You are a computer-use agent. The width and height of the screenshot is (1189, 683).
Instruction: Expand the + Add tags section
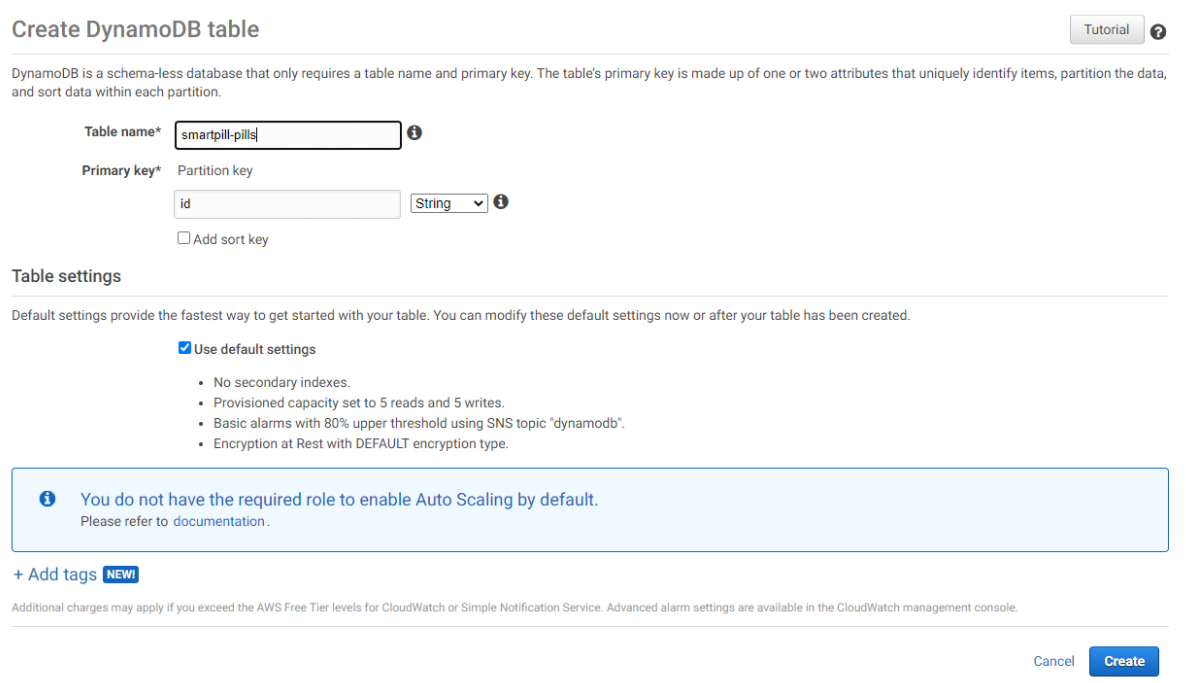tap(55, 575)
